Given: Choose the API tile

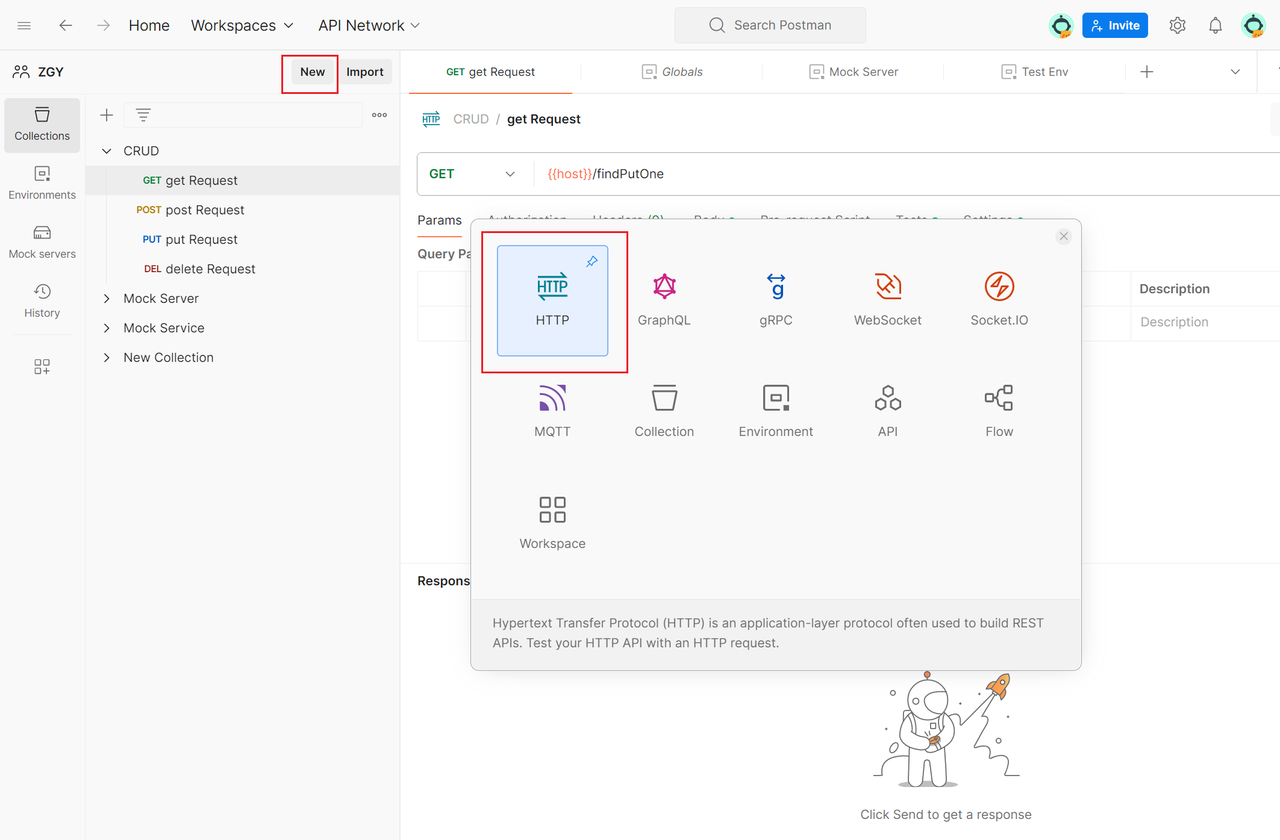Looking at the screenshot, I should click(x=888, y=412).
